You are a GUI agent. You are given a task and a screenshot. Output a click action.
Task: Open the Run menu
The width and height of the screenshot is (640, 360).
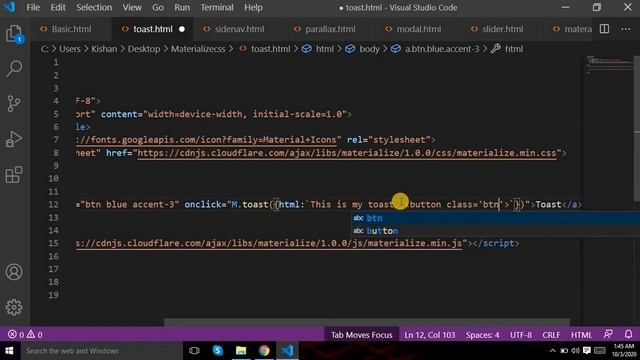tap(182, 7)
